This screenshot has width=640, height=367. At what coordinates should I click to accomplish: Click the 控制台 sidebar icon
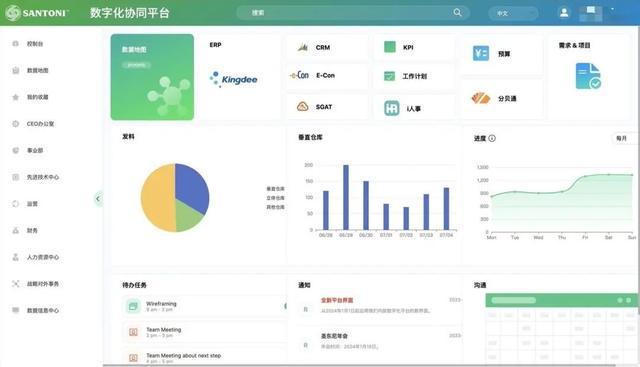click(16, 44)
